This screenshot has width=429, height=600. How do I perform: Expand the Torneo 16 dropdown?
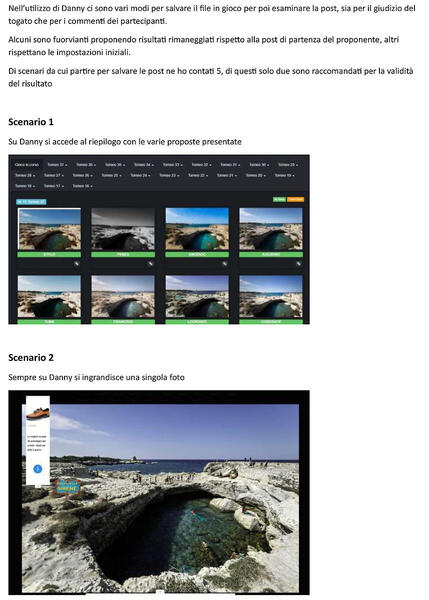pos(83,186)
